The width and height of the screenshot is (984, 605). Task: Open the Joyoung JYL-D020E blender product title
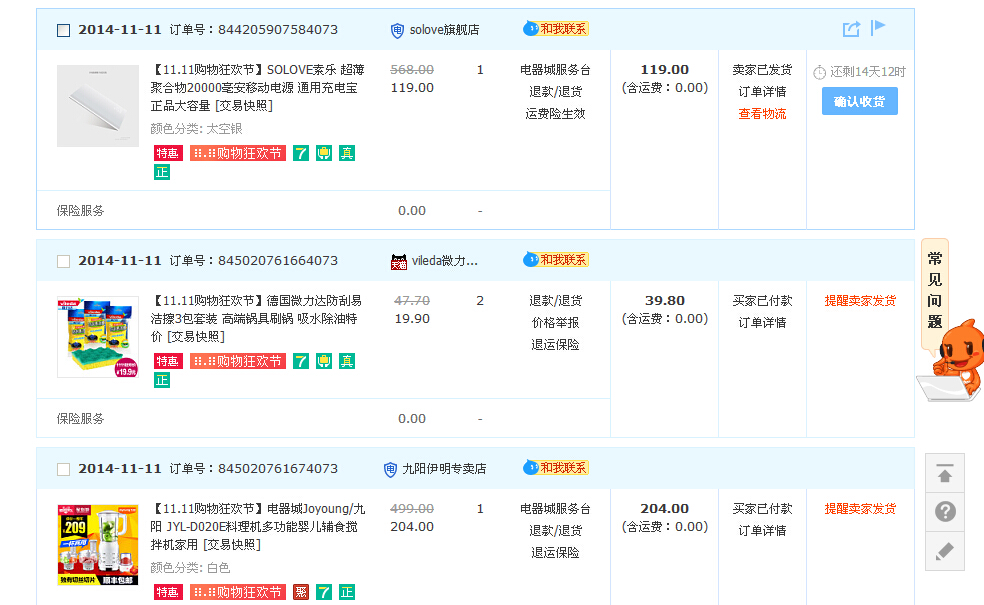click(x=257, y=527)
